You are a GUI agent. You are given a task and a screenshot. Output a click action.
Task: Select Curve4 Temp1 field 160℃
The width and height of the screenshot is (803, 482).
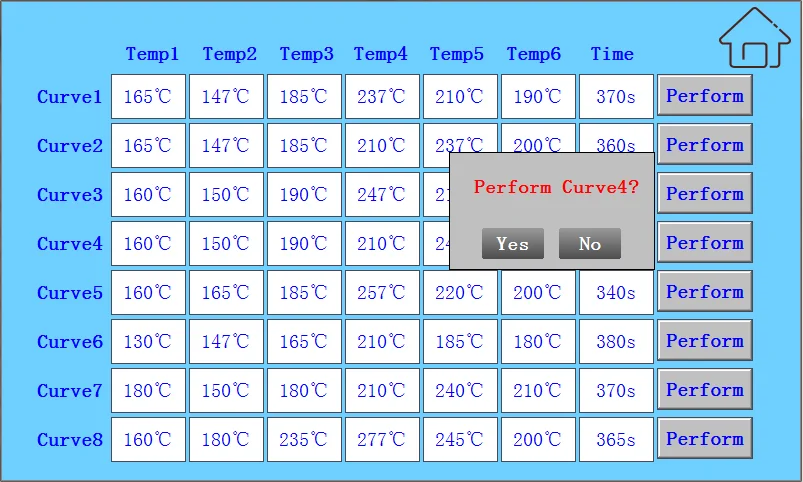(149, 243)
